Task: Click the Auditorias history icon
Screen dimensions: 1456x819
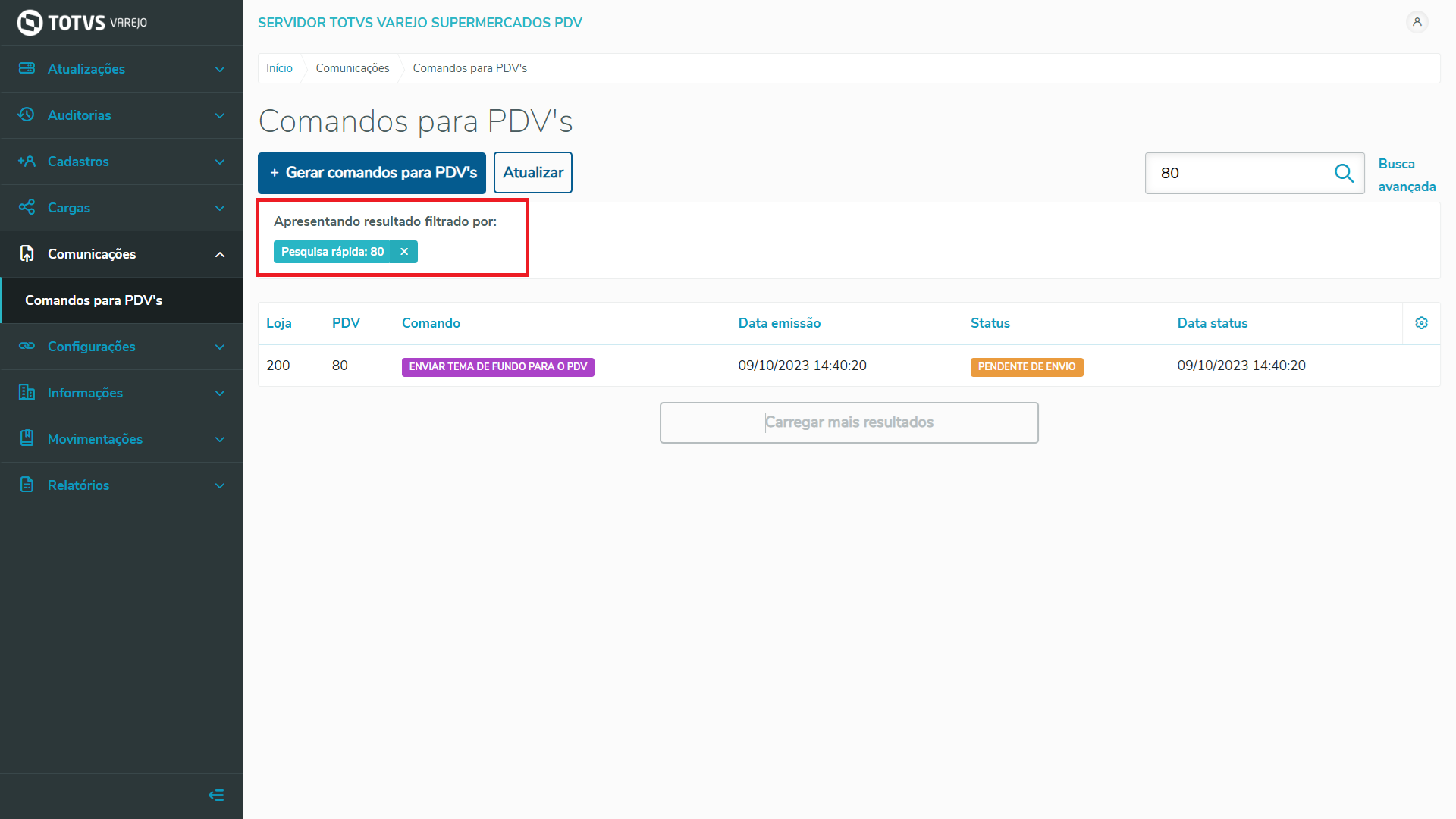Action: tap(27, 115)
